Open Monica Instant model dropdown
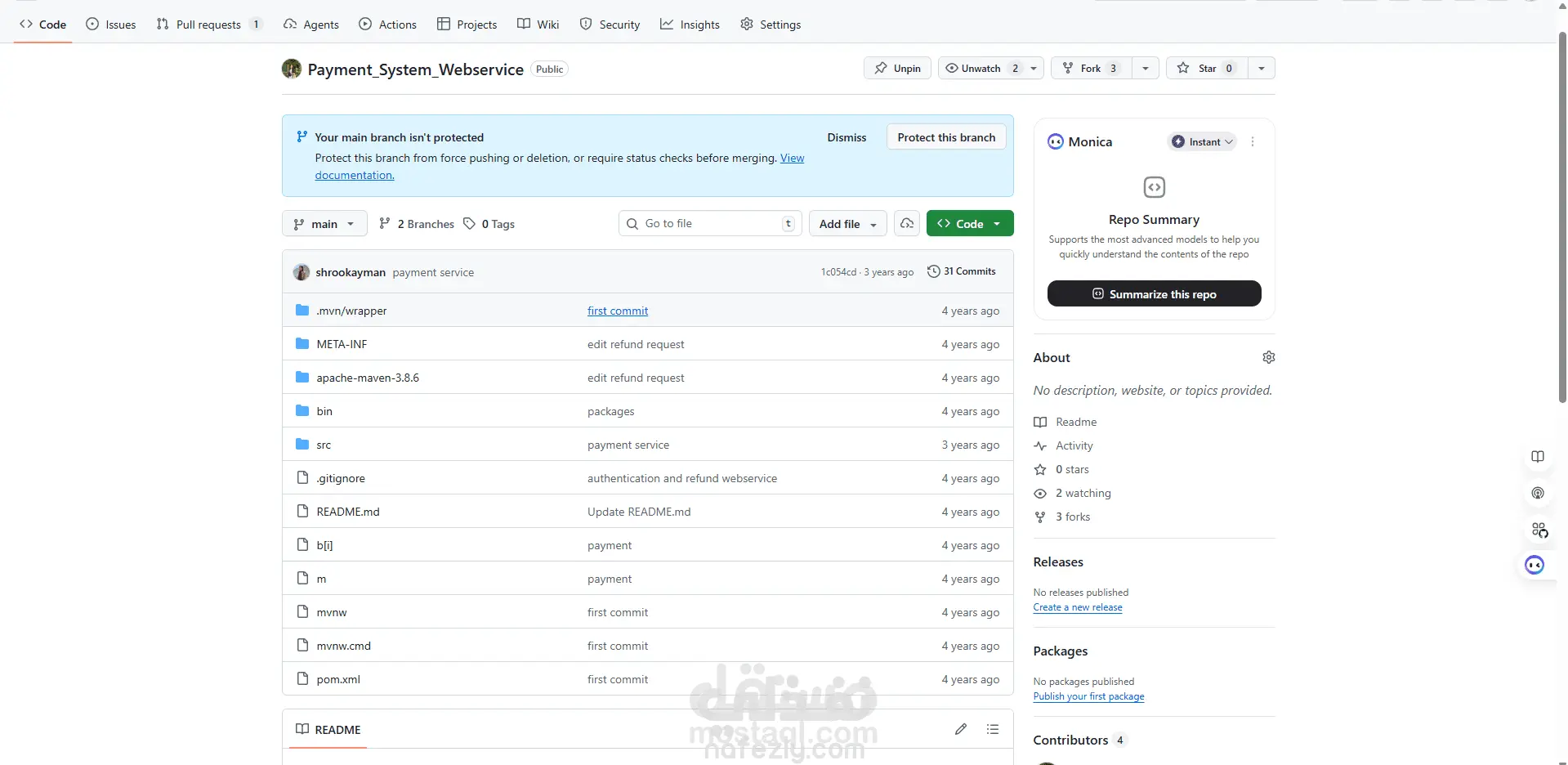Screen dimensions: 1568x765 [1202, 141]
